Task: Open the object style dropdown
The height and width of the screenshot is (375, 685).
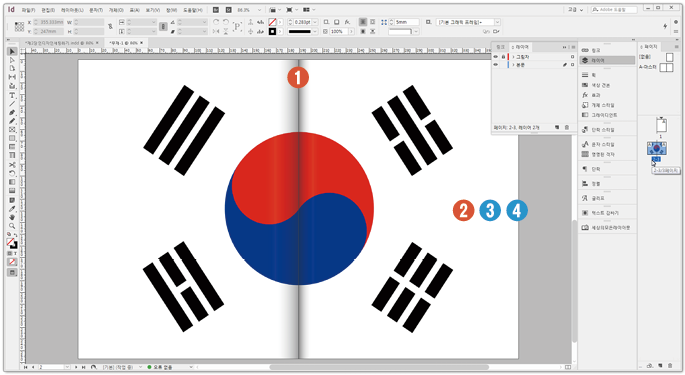Action: click(497, 22)
